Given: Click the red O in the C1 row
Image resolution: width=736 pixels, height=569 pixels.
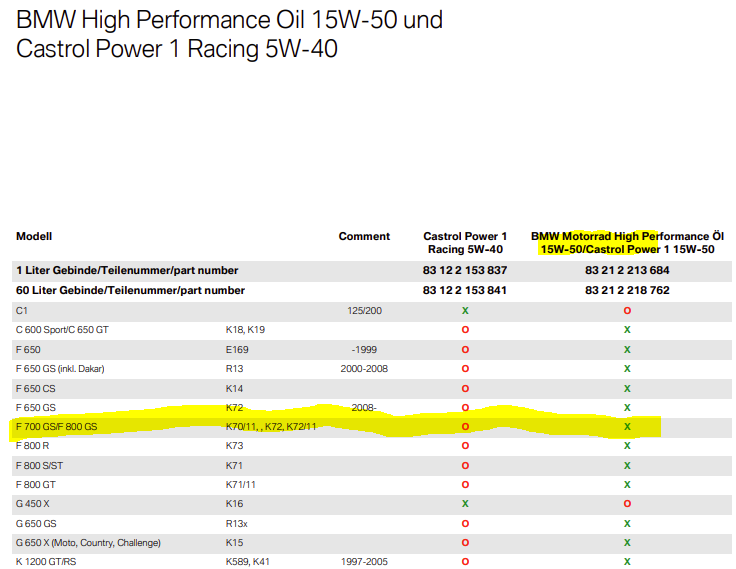Looking at the screenshot, I should point(627,310).
